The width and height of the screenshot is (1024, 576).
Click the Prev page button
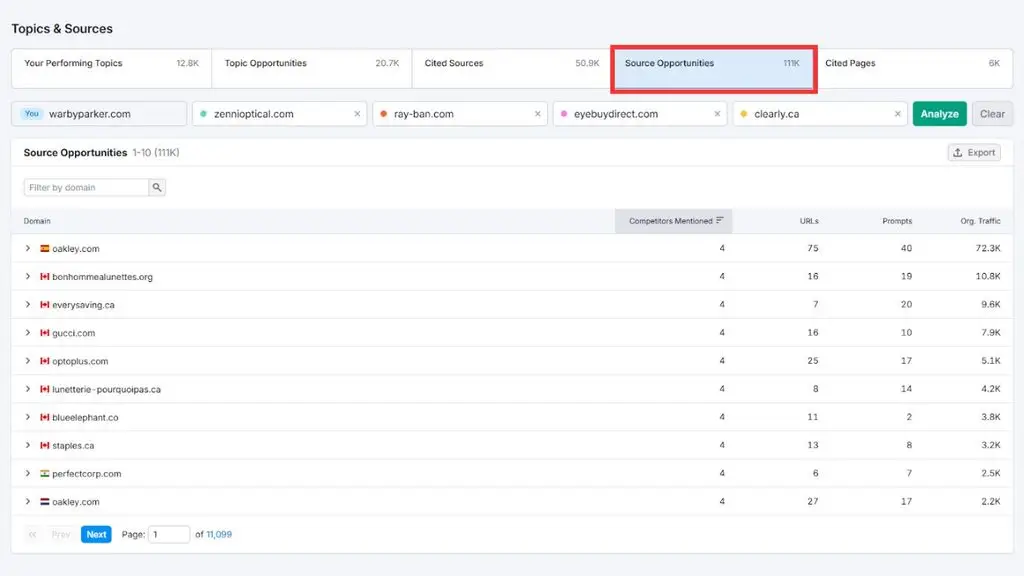pyautogui.click(x=61, y=534)
